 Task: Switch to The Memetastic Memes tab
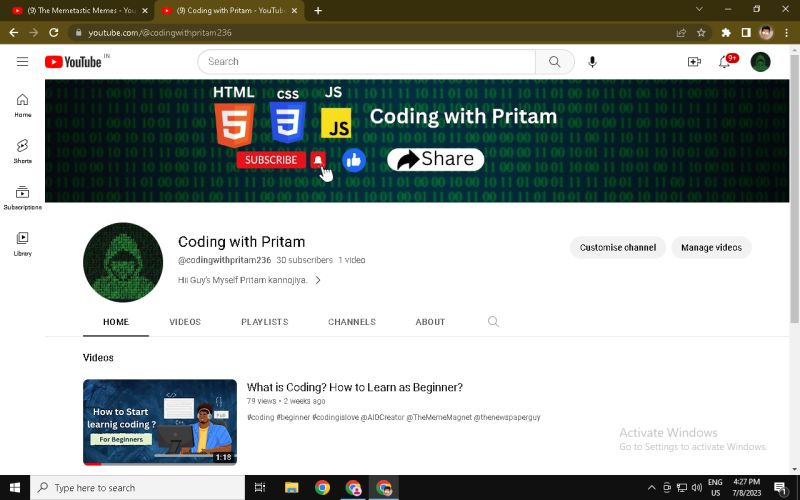click(80, 10)
